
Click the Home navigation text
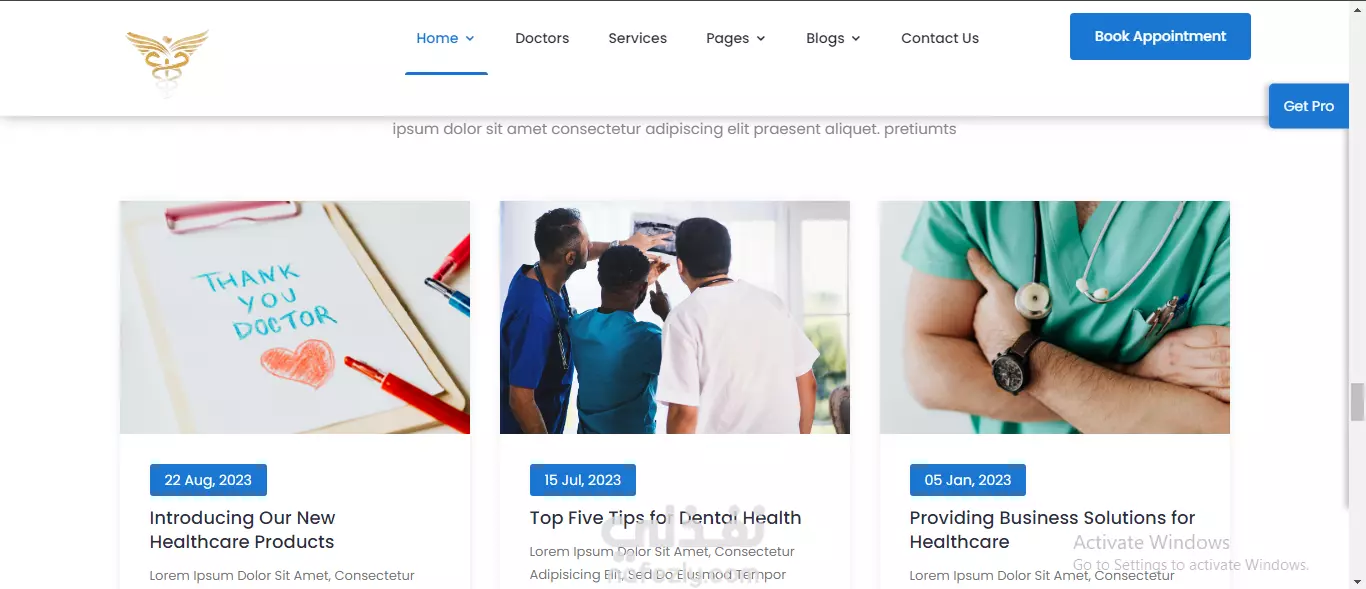pyautogui.click(x=437, y=38)
